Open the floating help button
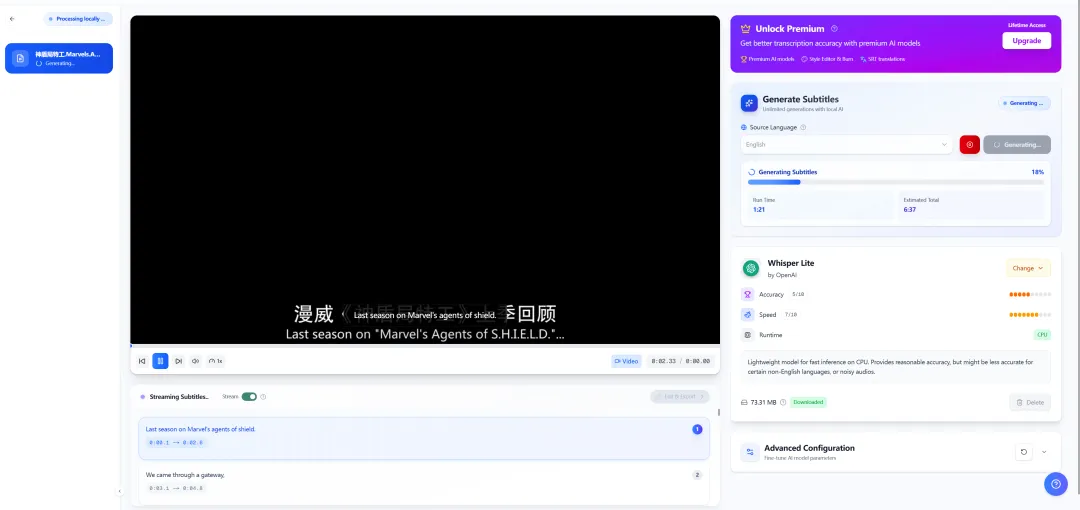 [x=1056, y=484]
